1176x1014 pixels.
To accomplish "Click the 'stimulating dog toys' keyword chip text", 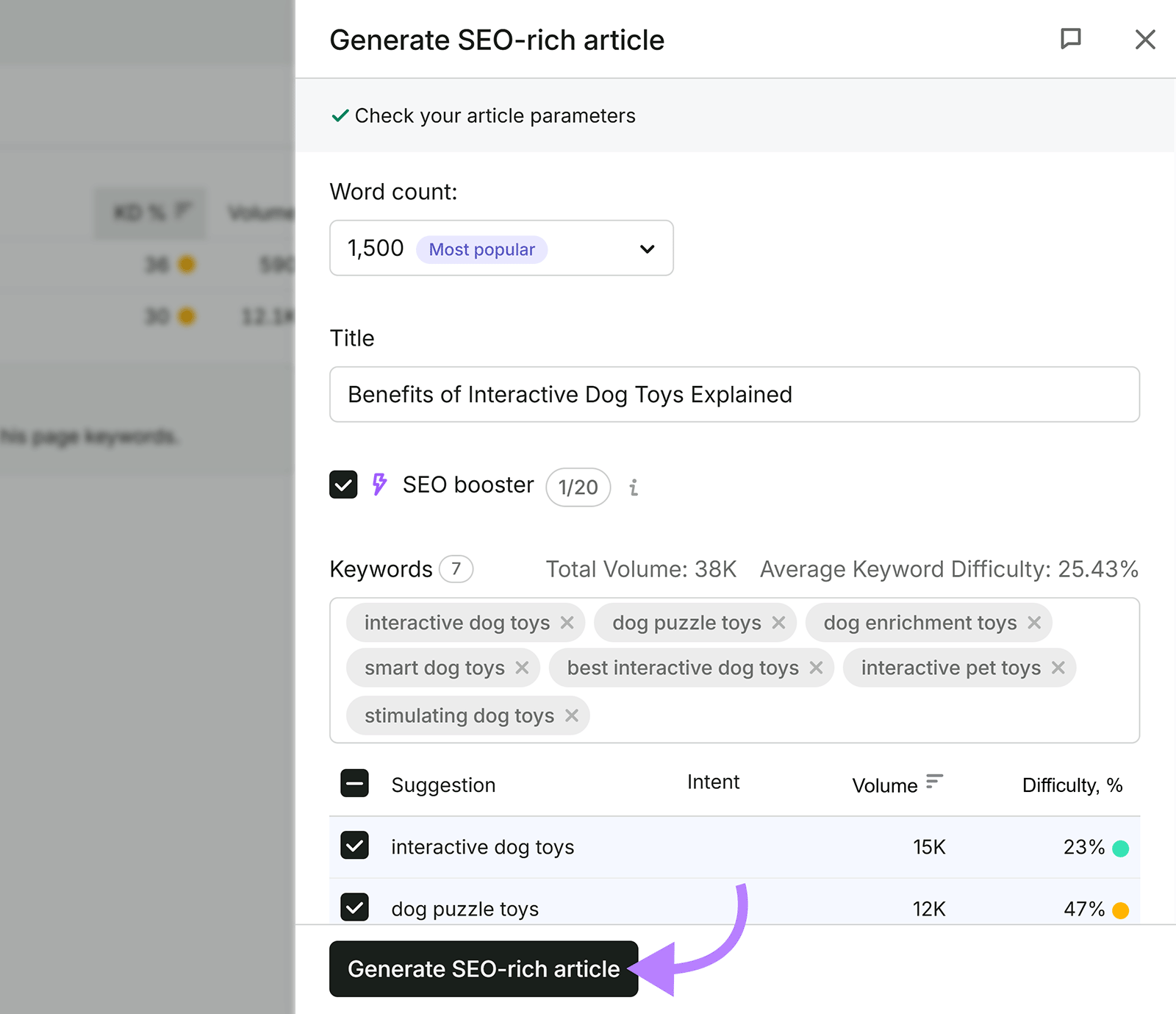I will [459, 715].
